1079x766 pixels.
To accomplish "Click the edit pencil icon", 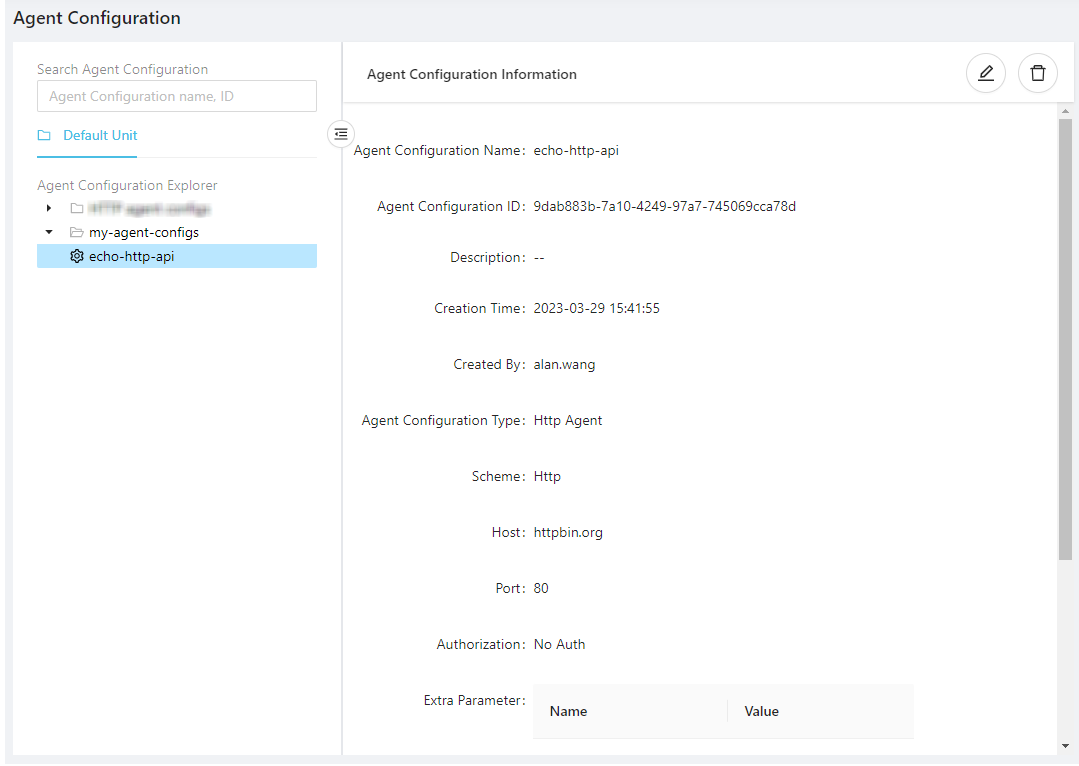I will coord(985,73).
